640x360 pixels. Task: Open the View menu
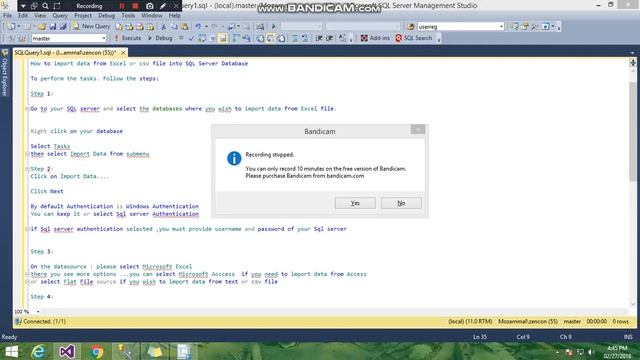coord(40,16)
